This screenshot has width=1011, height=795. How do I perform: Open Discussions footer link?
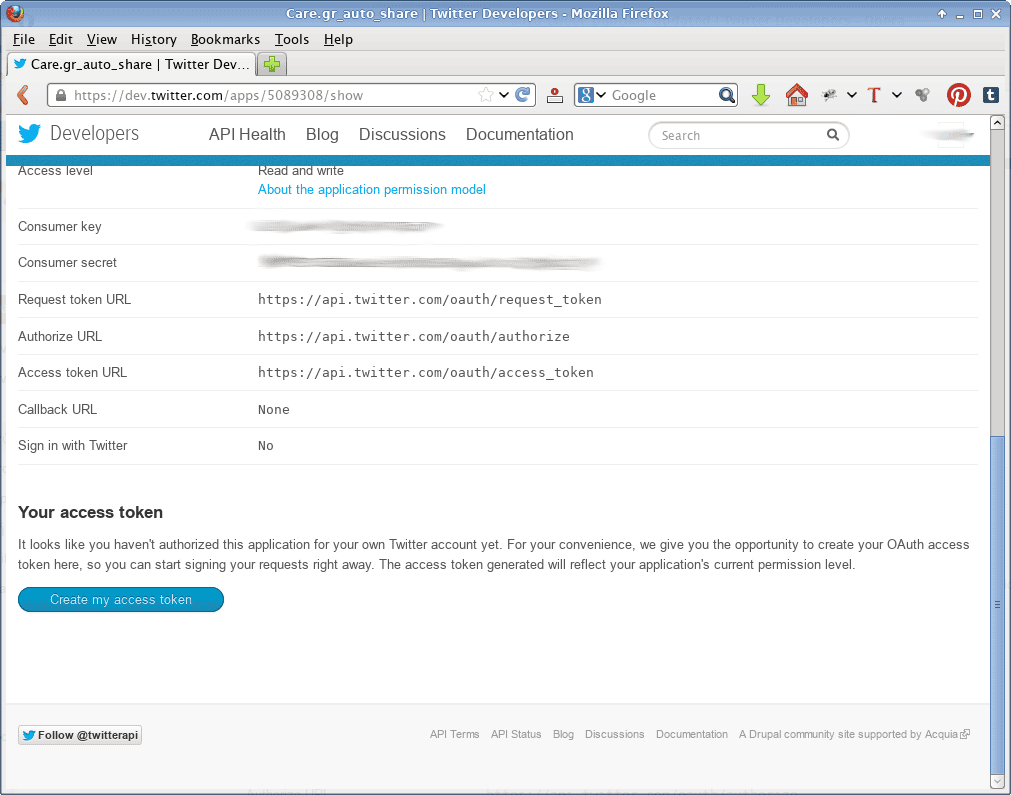[x=614, y=734]
